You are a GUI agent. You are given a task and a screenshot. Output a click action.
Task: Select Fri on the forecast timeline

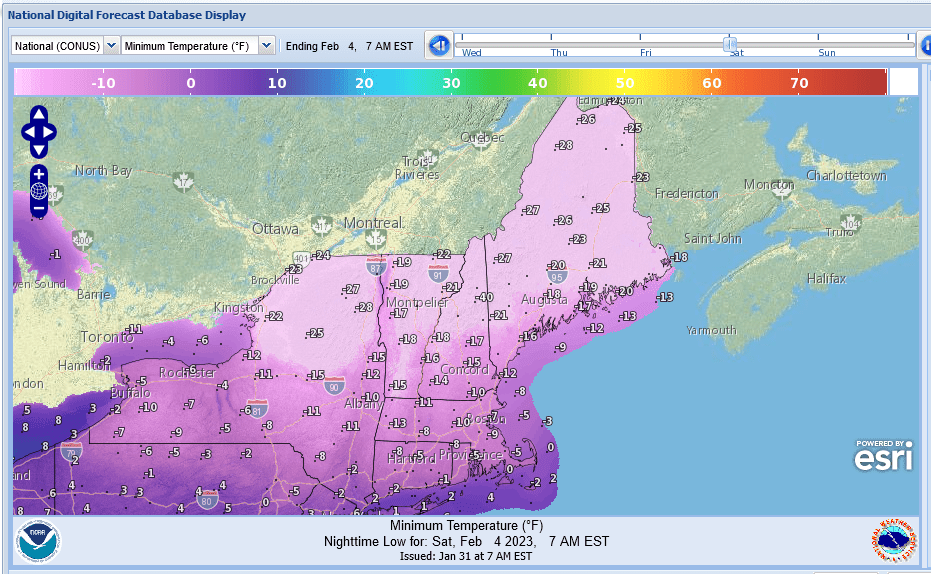click(x=646, y=52)
